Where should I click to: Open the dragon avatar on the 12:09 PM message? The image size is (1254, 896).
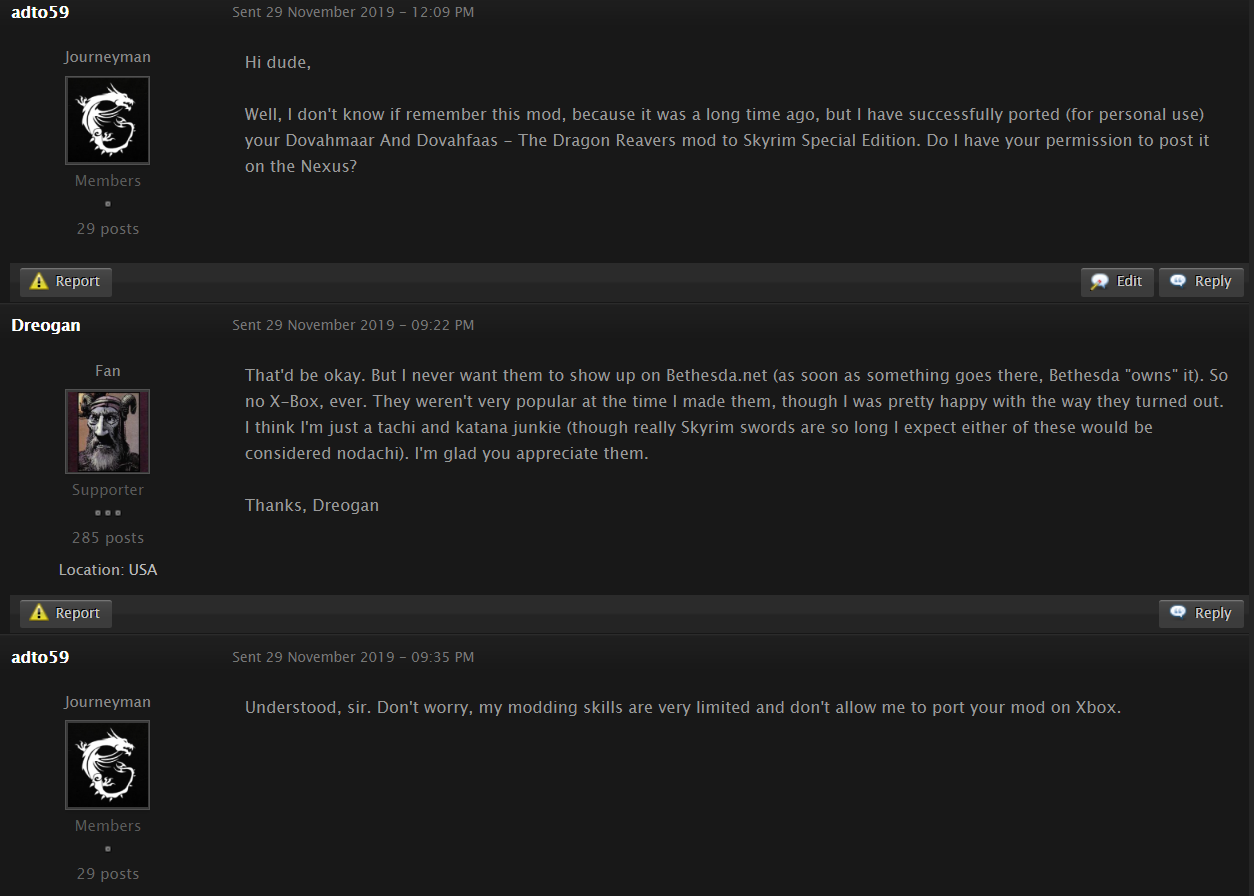107,120
